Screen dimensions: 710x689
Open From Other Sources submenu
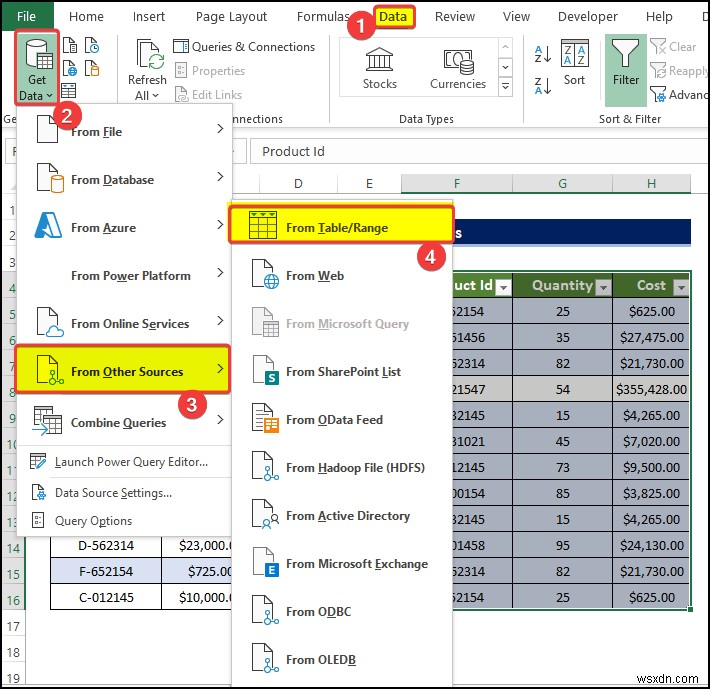[123, 369]
